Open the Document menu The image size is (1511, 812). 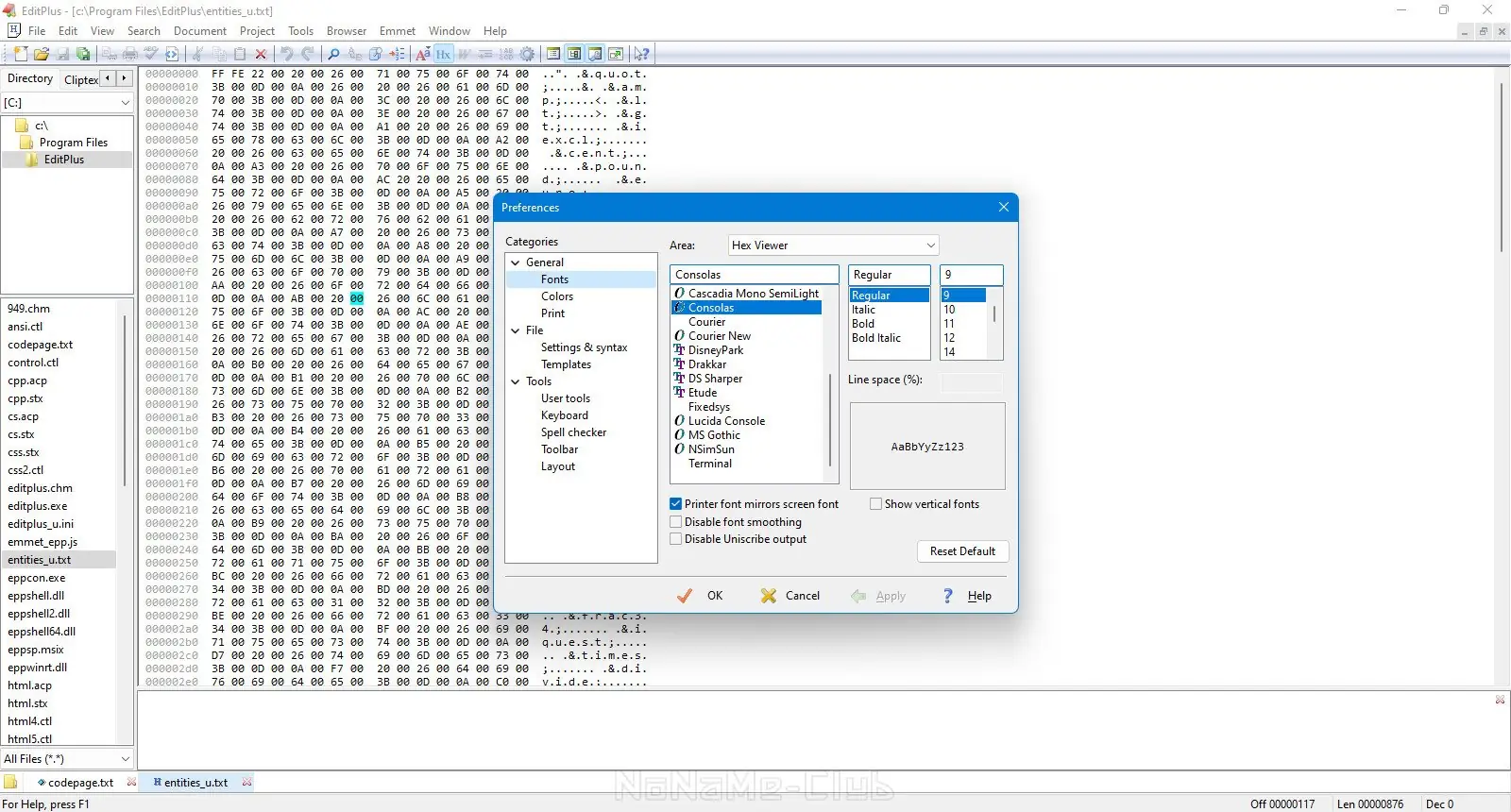(x=199, y=31)
